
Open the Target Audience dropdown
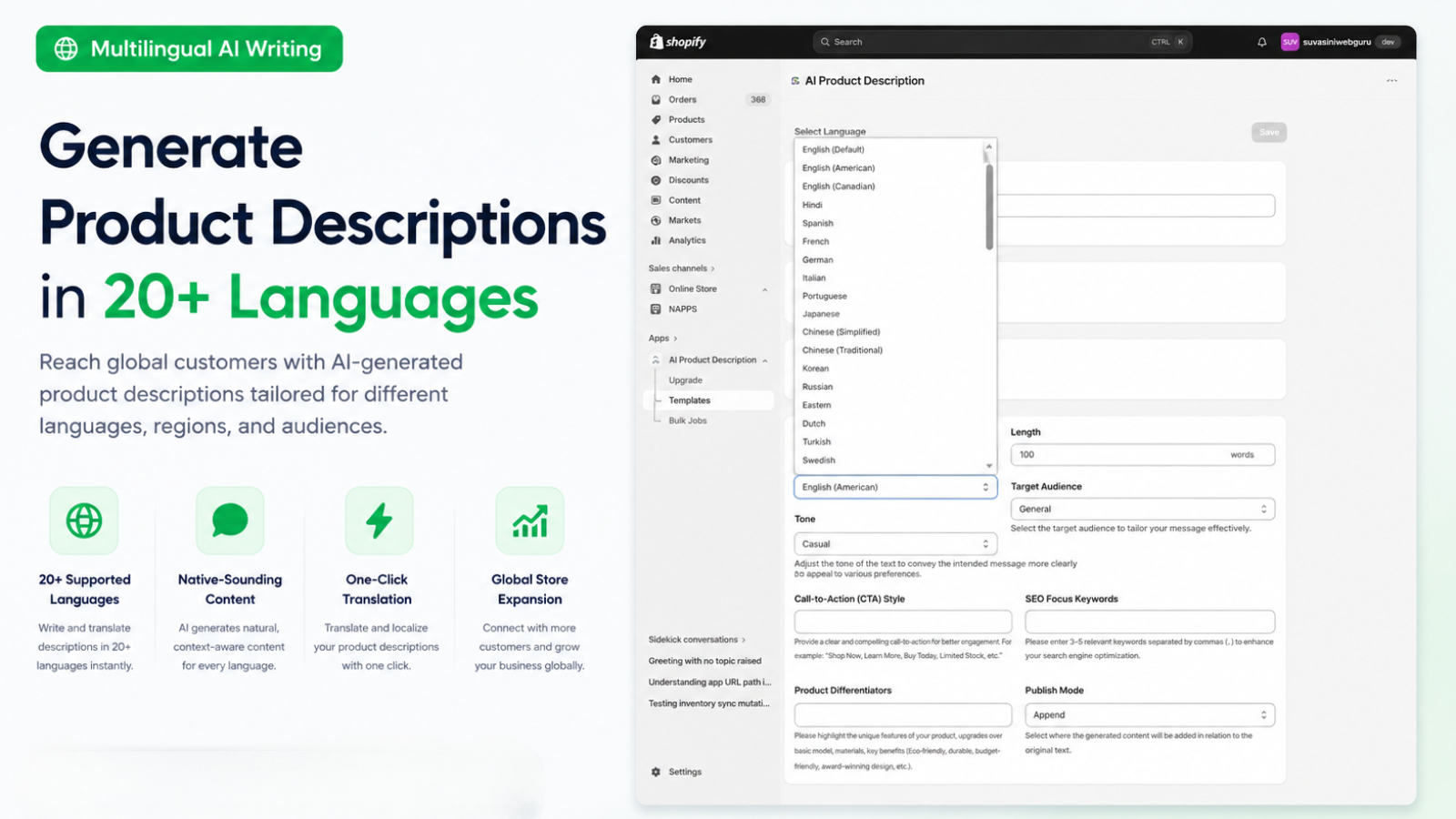click(x=1143, y=509)
